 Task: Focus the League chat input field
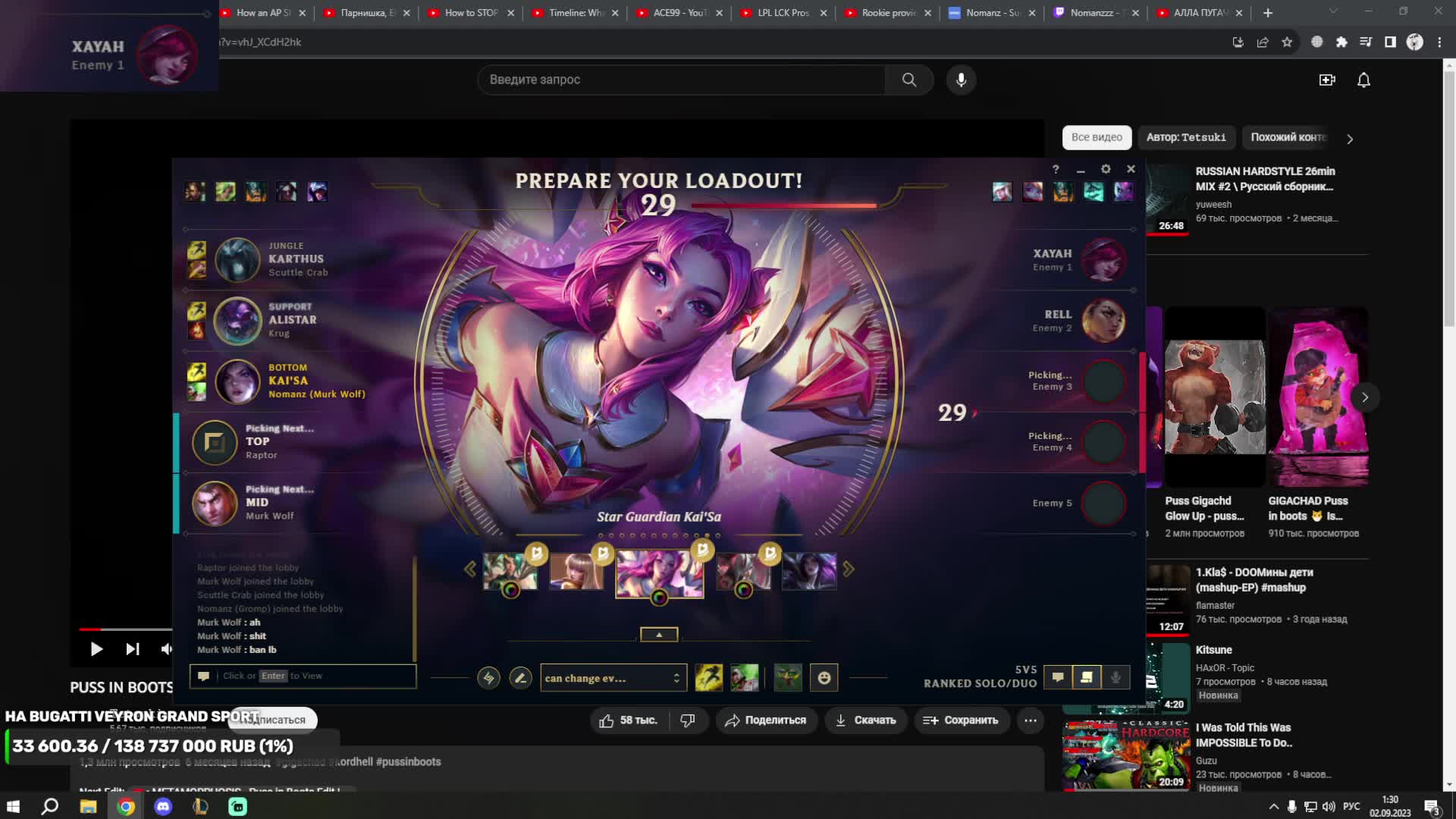303,676
